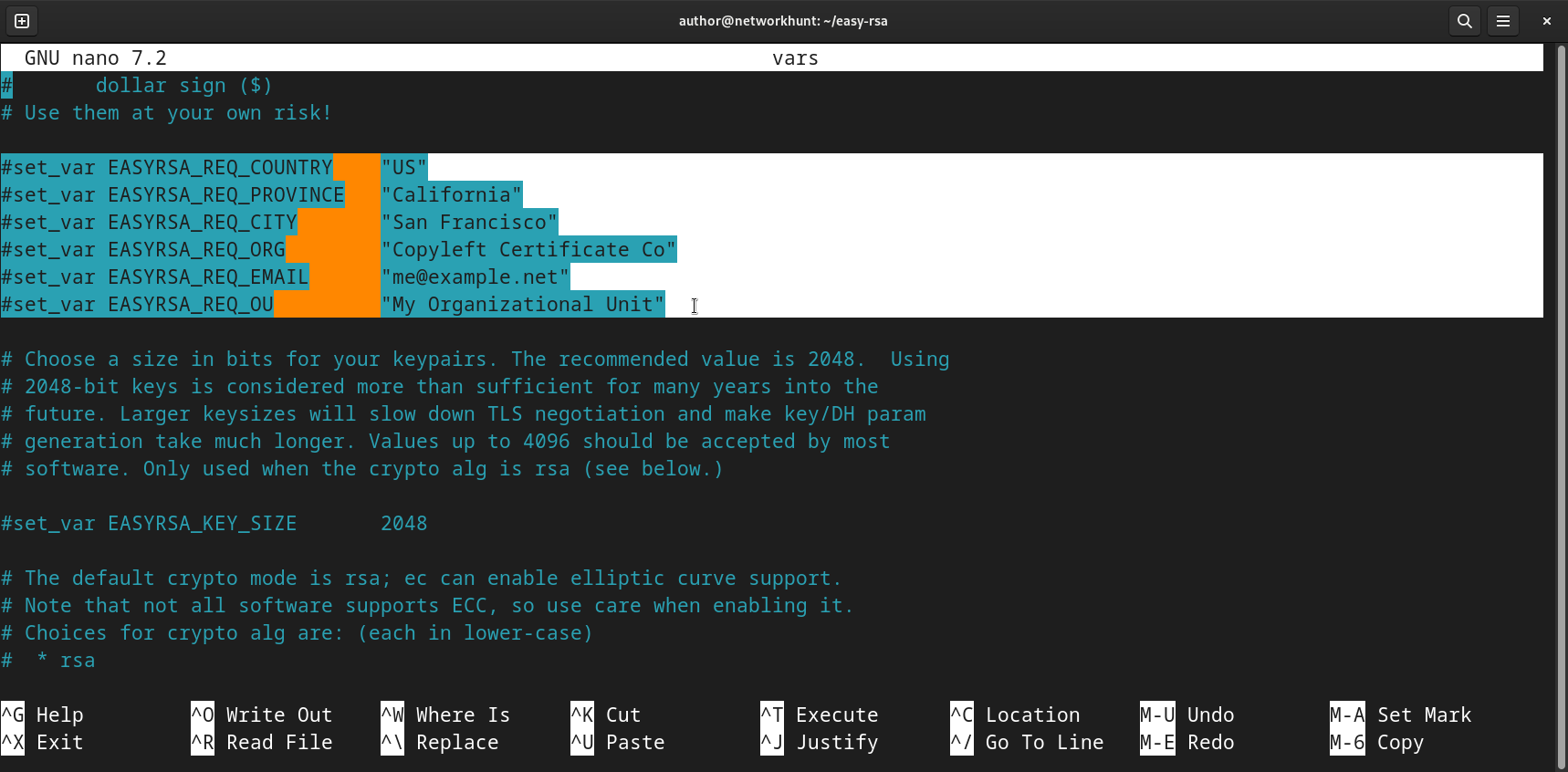The width and height of the screenshot is (1568, 772).
Task: Click the M-A Set Mark shortcut
Action: click(1401, 715)
